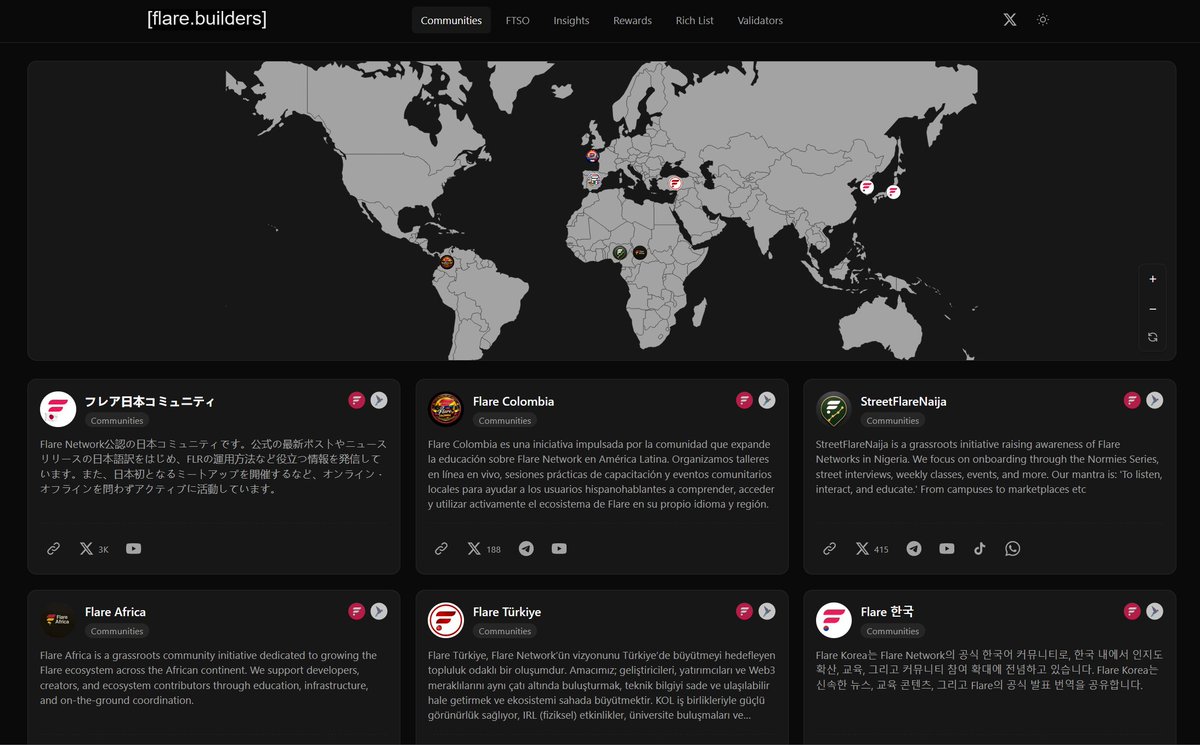Click Communities tag on Flare Türkiye card

[505, 631]
